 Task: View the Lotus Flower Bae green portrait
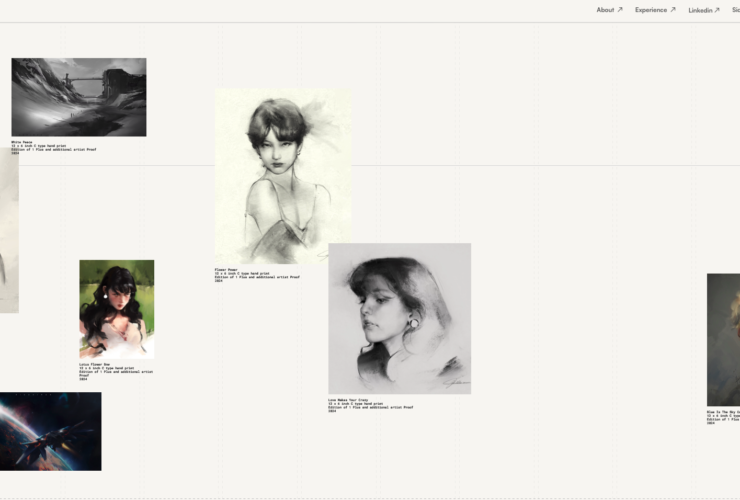117,309
